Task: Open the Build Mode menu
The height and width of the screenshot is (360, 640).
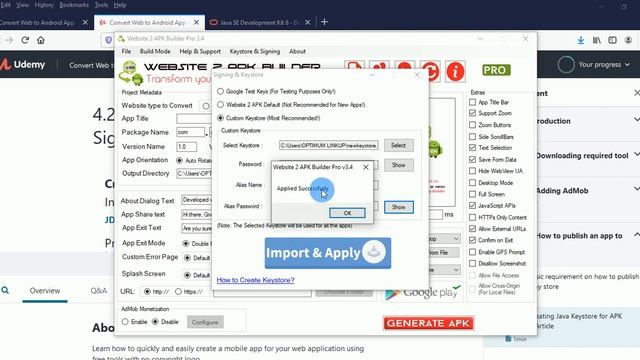Action: pyautogui.click(x=155, y=51)
